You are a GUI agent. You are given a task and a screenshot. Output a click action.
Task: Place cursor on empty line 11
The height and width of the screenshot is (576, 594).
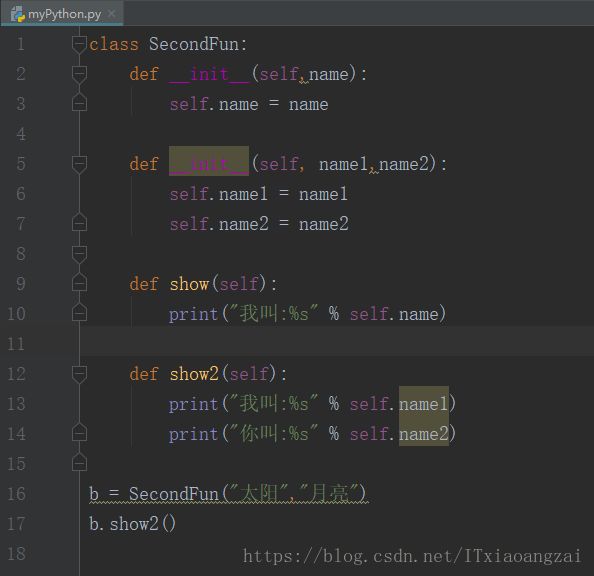point(336,341)
